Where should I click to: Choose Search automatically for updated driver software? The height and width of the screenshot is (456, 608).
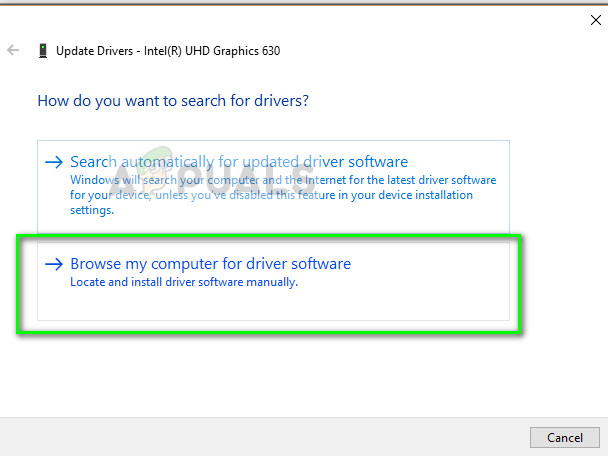[273, 187]
